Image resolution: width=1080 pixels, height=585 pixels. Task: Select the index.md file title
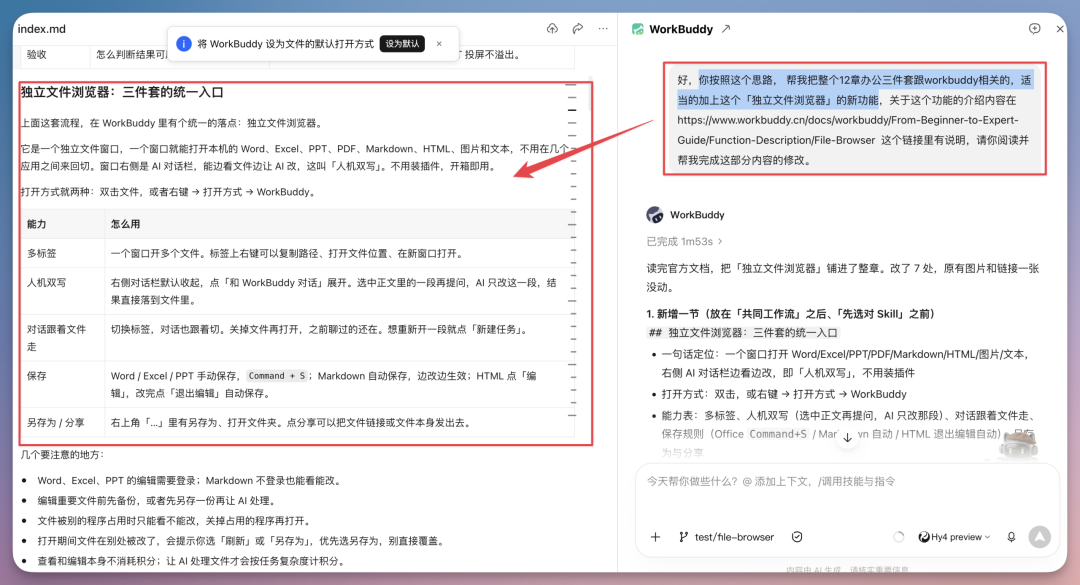tap(42, 29)
